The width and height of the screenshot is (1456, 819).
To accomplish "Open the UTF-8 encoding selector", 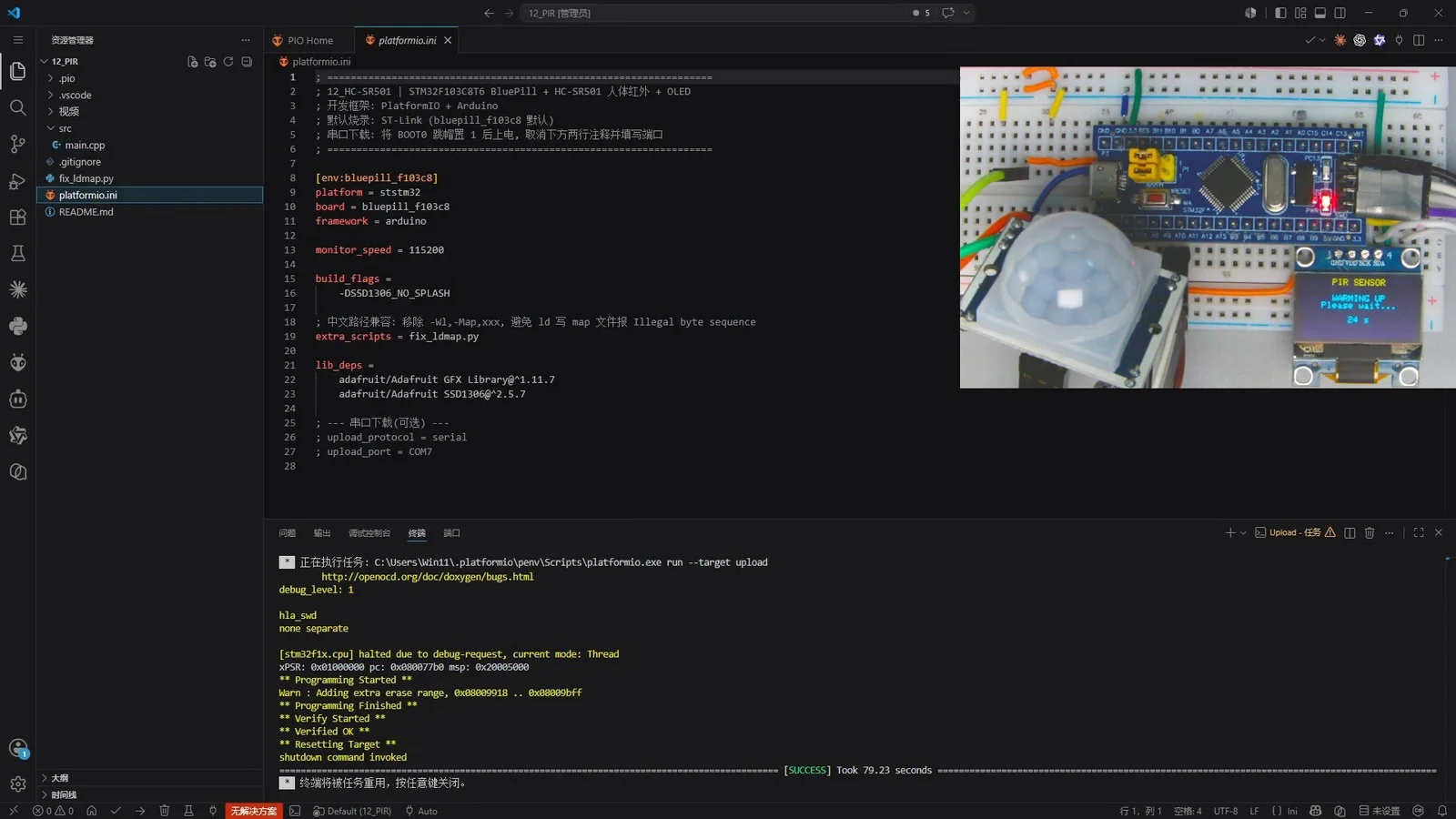I will point(1226,811).
